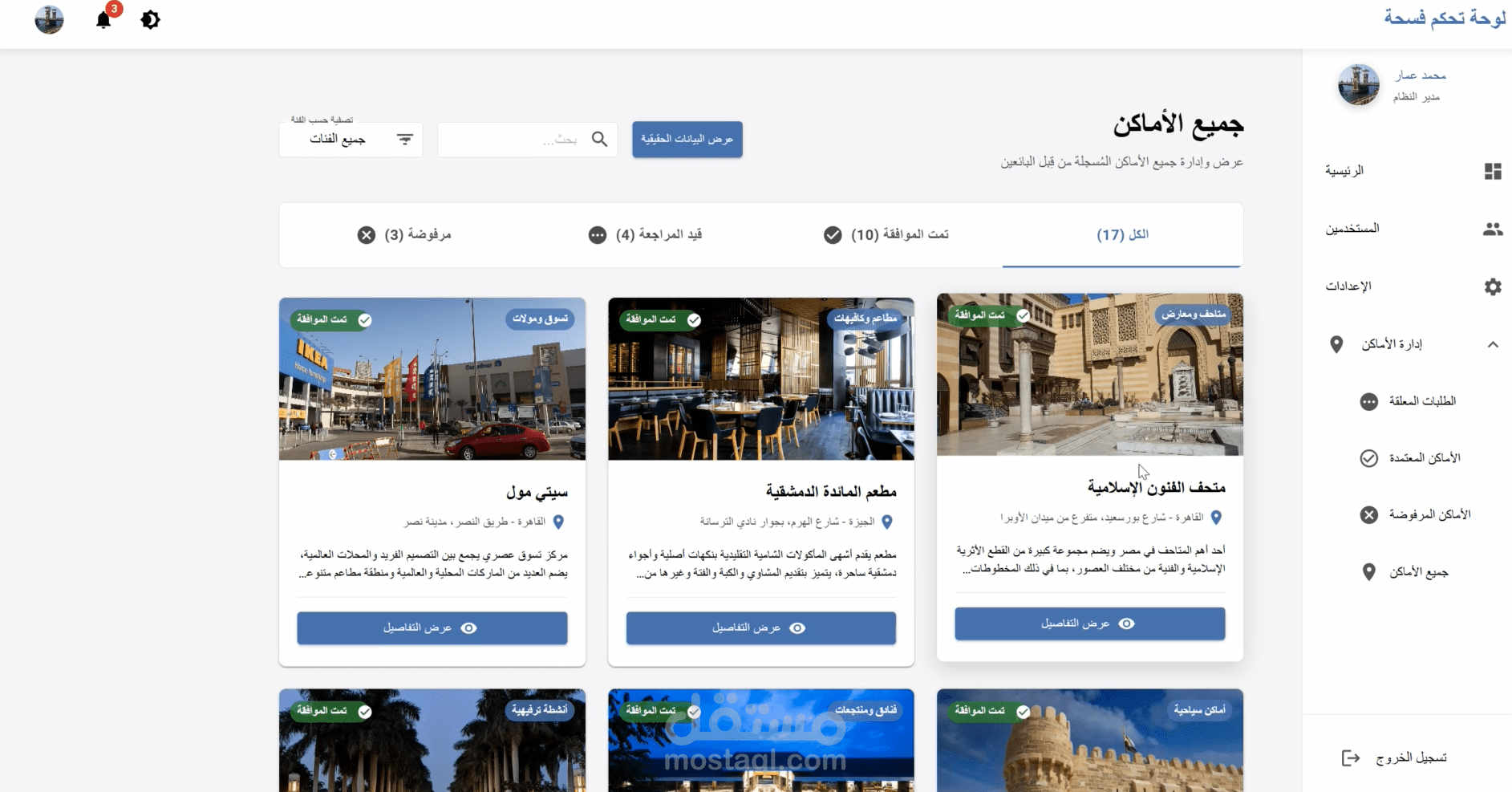Switch to تمت الموافقة (10) tab
This screenshot has height=792, width=1512.
click(x=886, y=234)
